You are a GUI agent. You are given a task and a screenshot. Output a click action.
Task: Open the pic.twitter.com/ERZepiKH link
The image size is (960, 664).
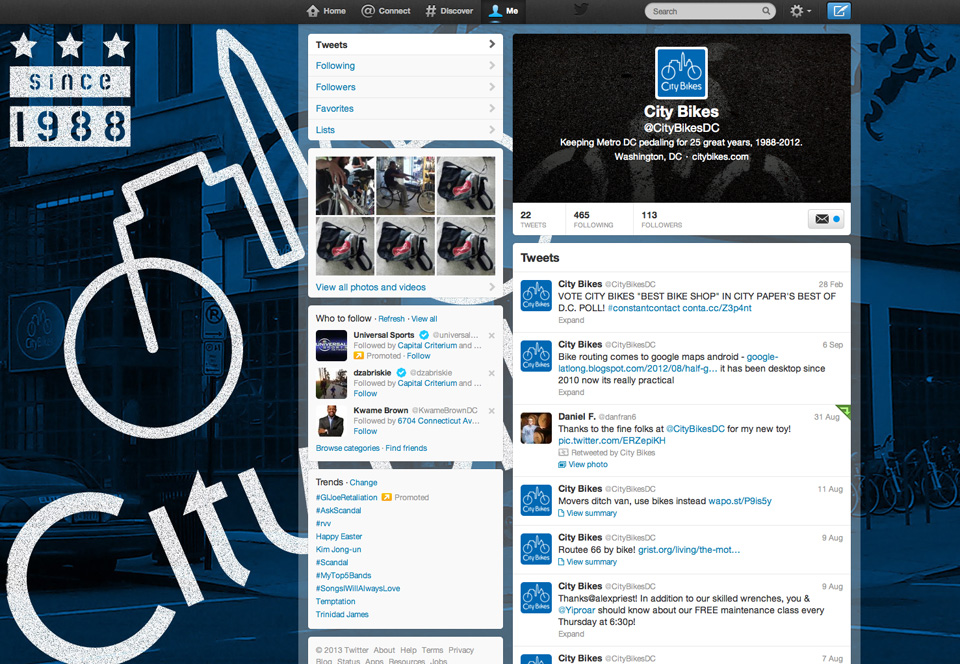(612, 441)
